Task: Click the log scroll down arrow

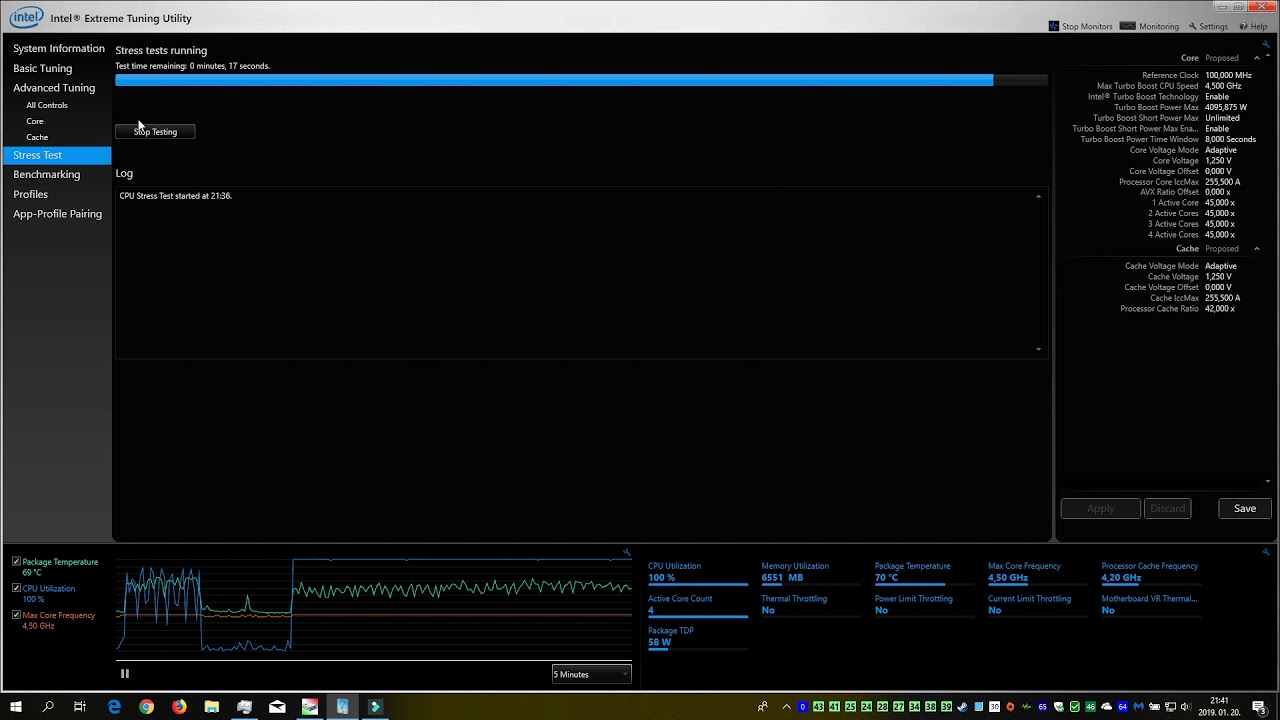Action: pos(1039,349)
